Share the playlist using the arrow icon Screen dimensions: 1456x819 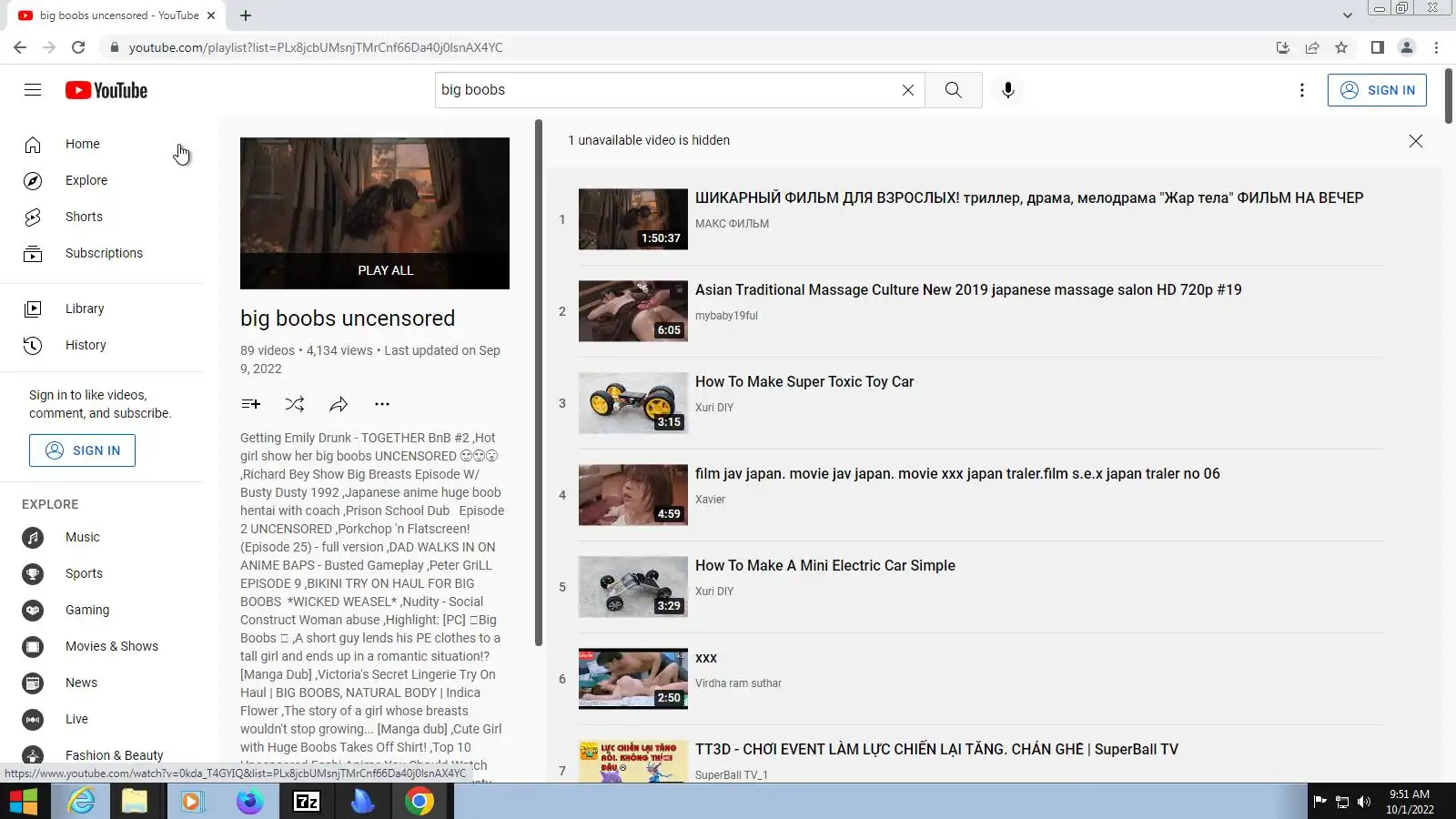click(339, 404)
